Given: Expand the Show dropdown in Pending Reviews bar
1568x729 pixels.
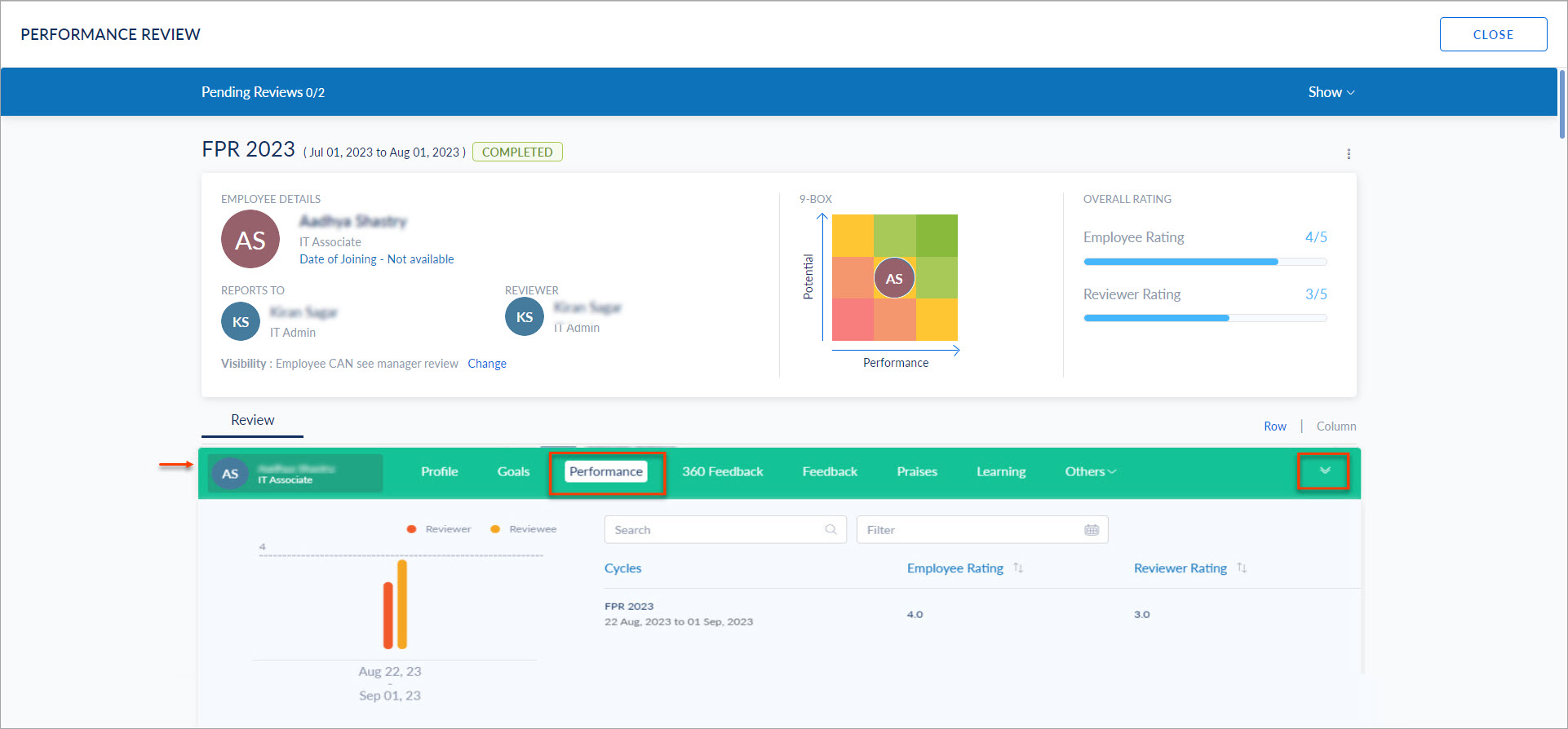Looking at the screenshot, I should click(1331, 92).
